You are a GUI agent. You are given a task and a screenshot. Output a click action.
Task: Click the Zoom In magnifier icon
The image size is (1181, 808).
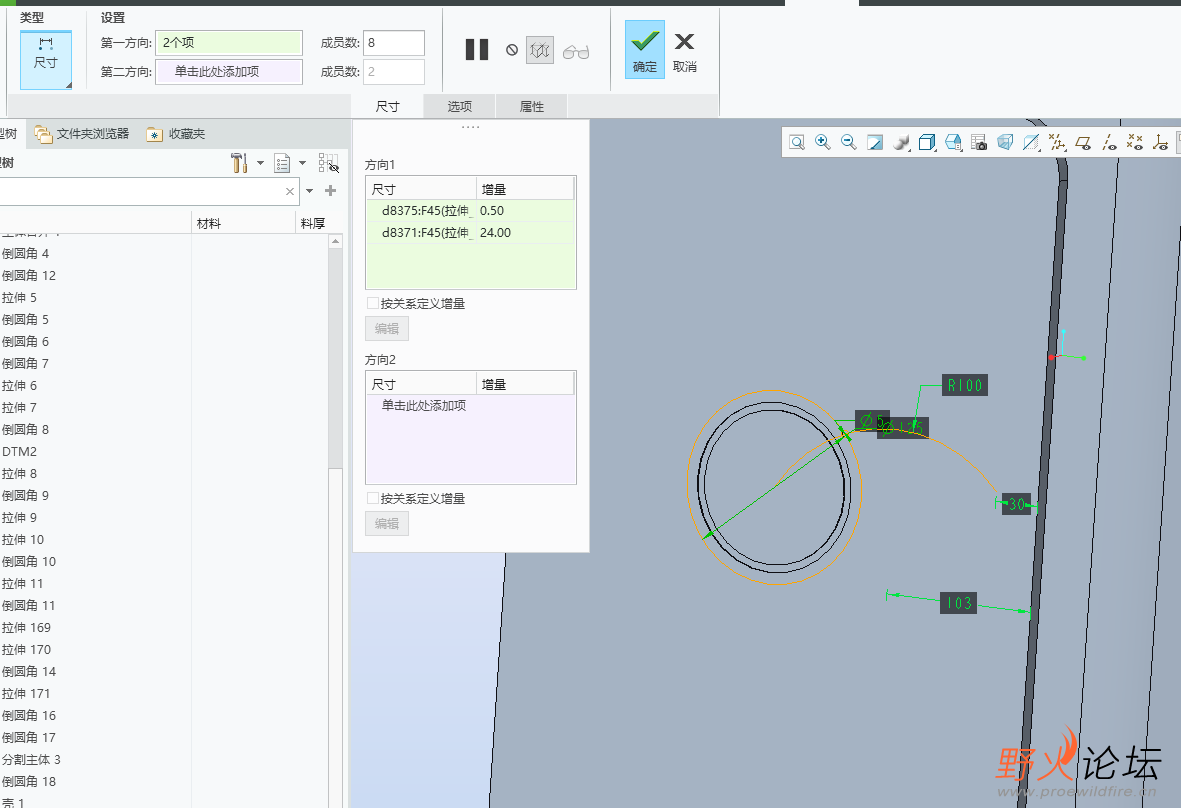822,142
